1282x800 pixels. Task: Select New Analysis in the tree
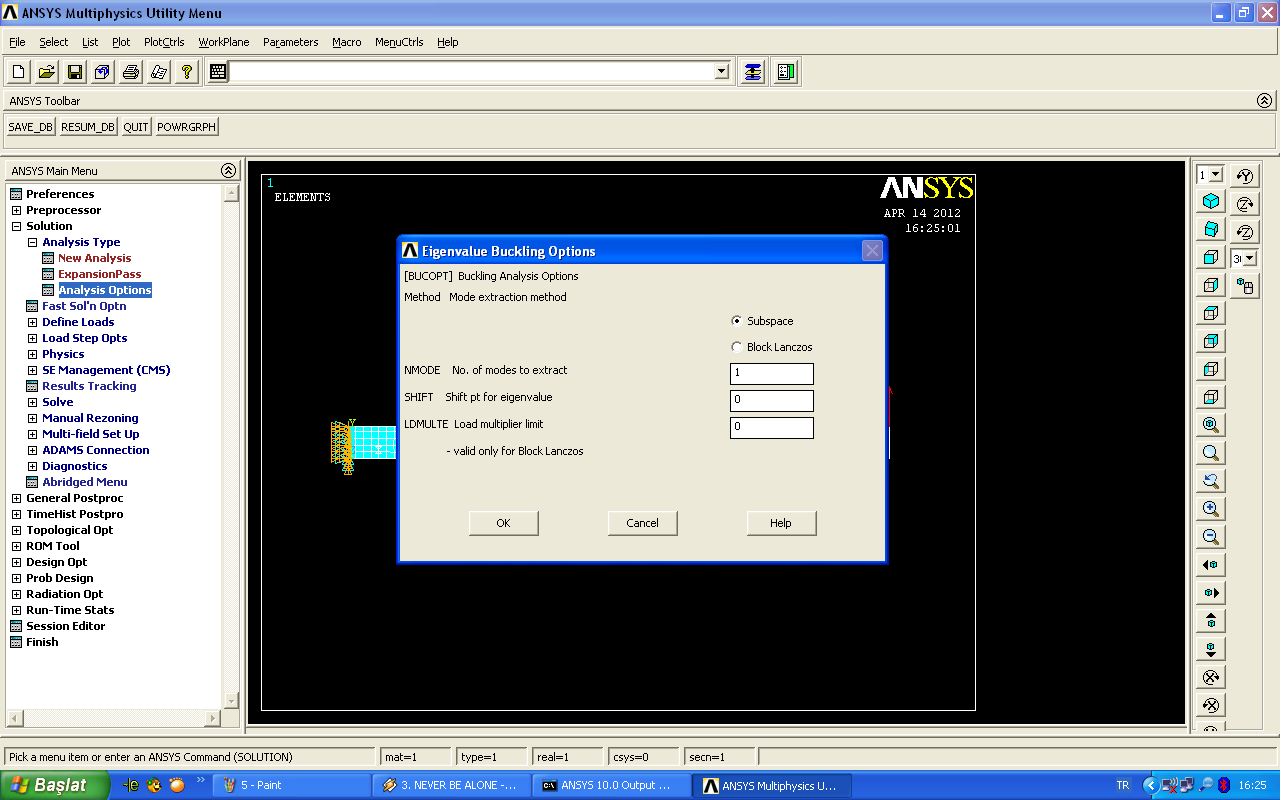click(94, 258)
